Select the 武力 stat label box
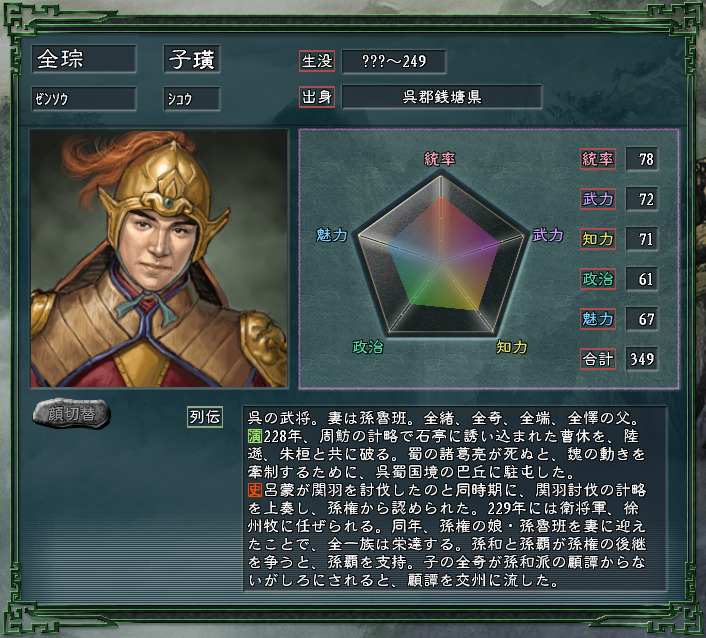The image size is (706, 638). pyautogui.click(x=597, y=199)
